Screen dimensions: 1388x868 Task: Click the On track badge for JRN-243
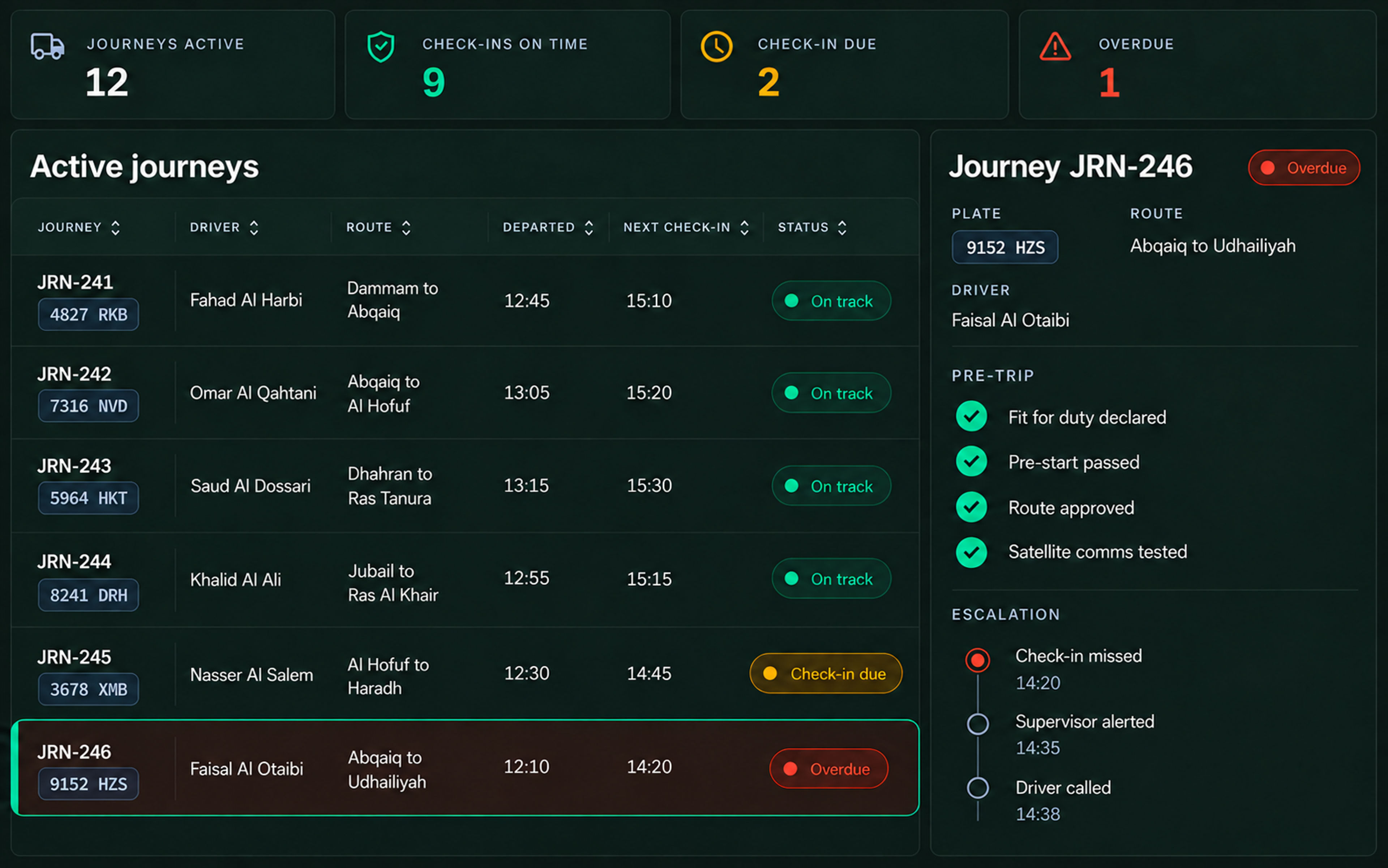tap(831, 486)
